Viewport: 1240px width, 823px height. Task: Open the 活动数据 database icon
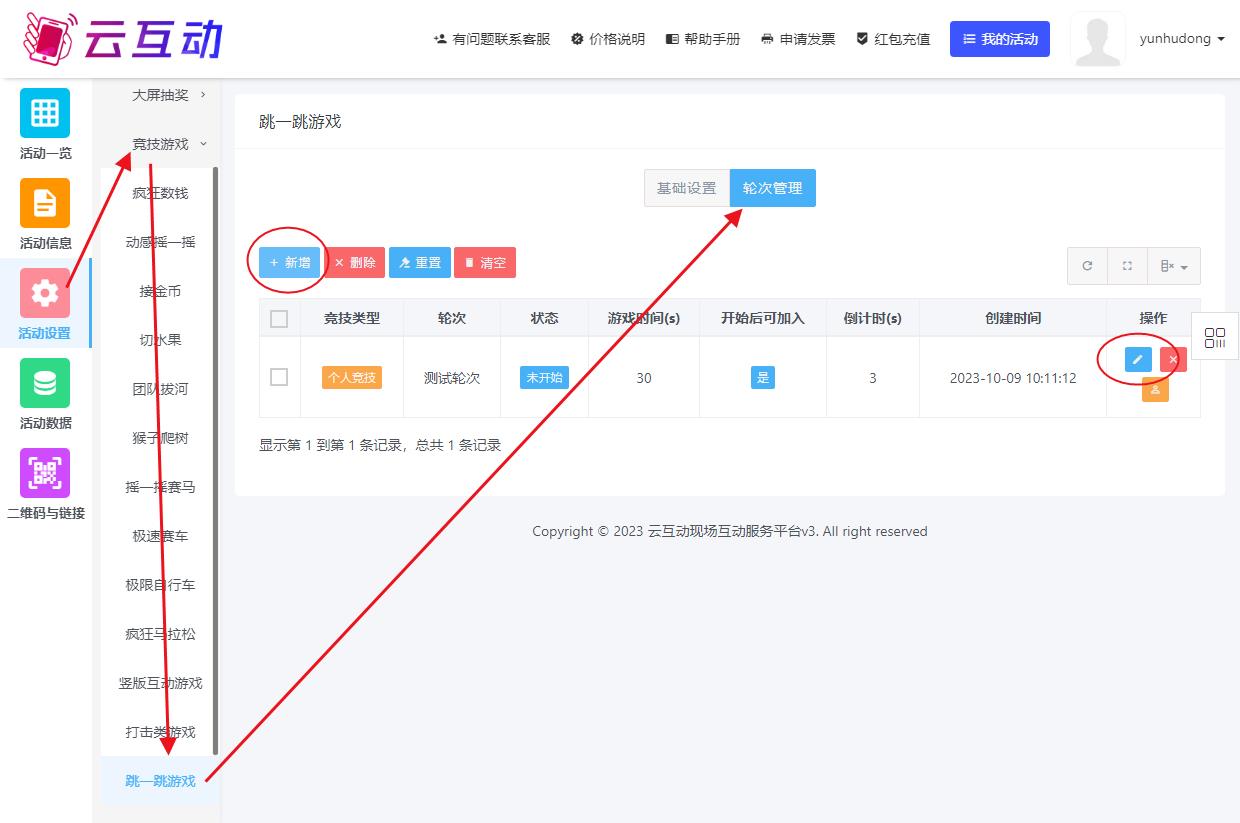pos(45,383)
